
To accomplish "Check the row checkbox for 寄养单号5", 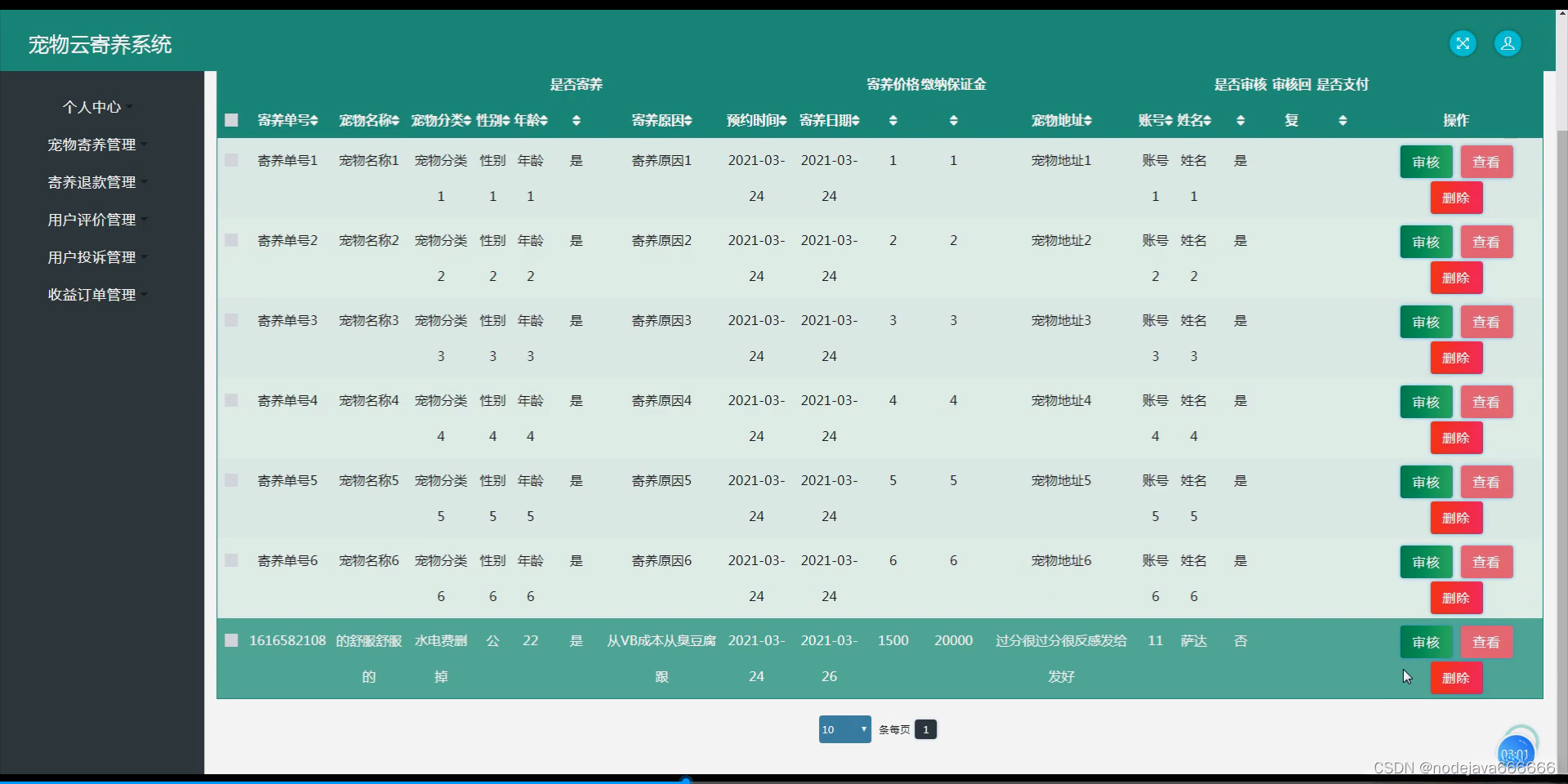I will click(231, 480).
